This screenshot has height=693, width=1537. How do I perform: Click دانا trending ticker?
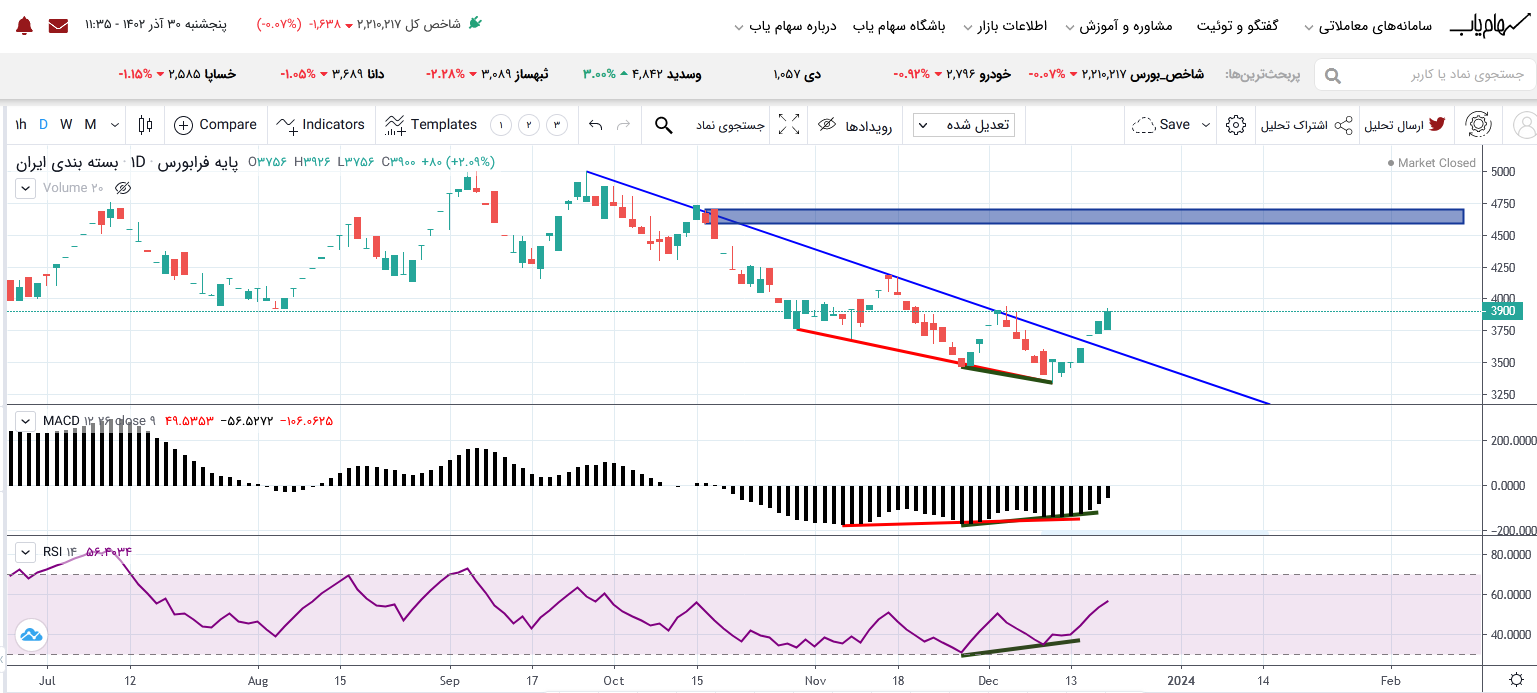[332, 74]
